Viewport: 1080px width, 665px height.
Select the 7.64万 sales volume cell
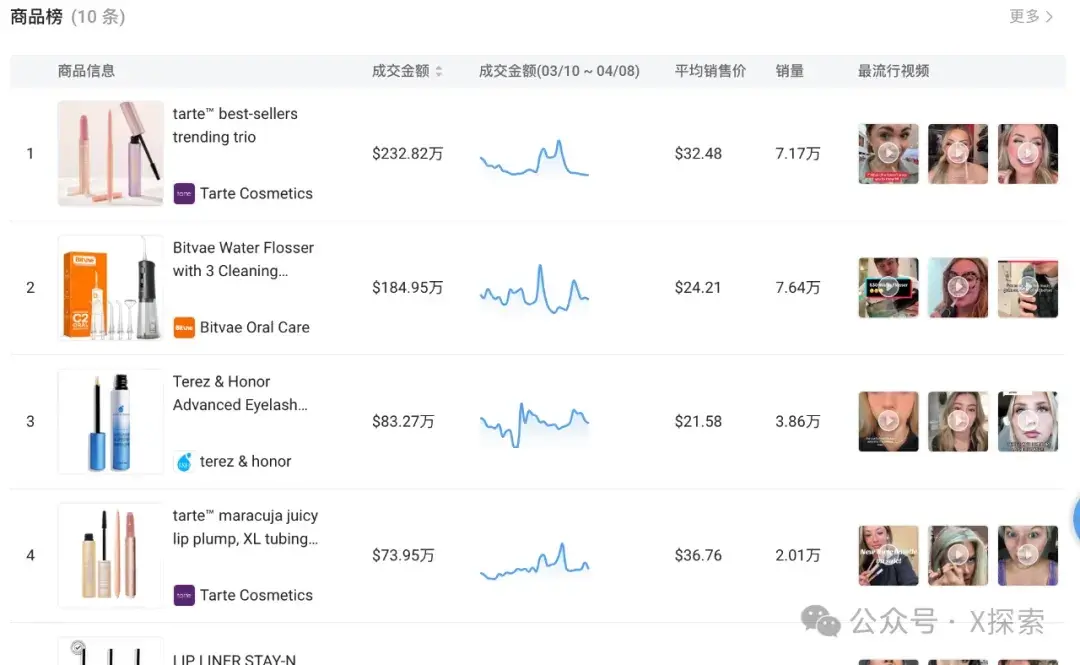(x=798, y=287)
